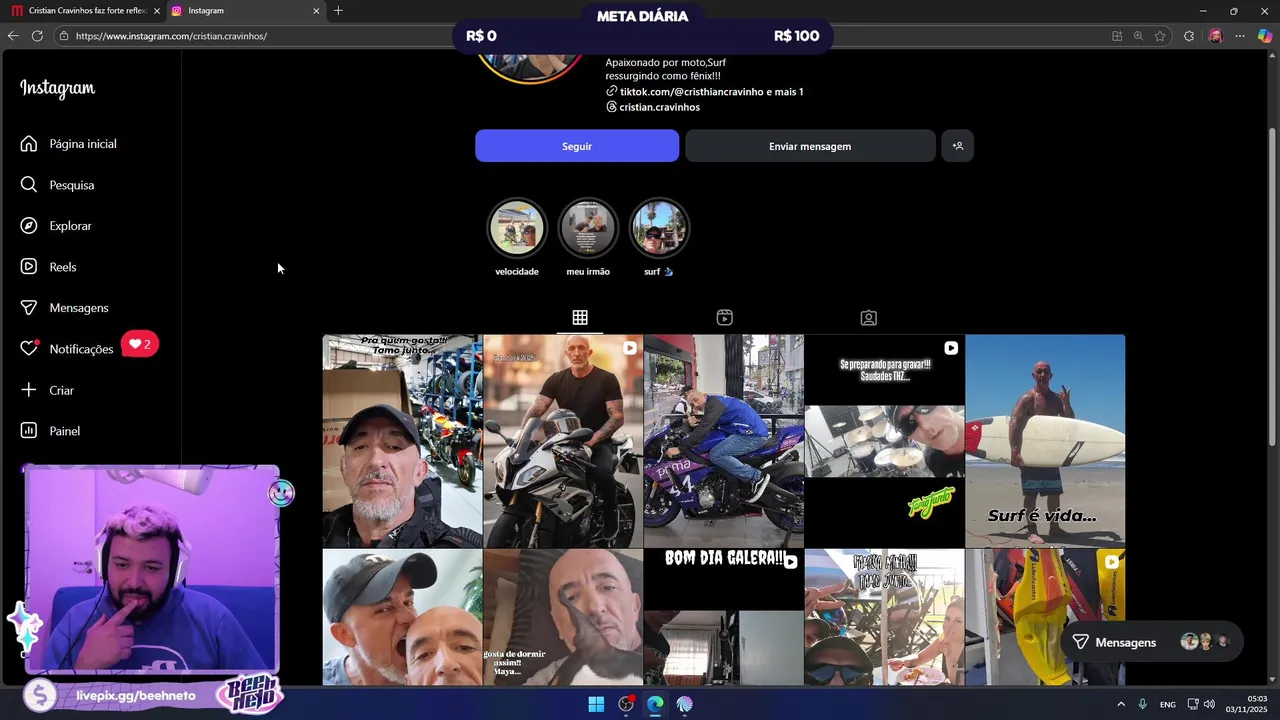Follow the profile with Seguir button
Image resolution: width=1280 pixels, height=720 pixels.
pyautogui.click(x=577, y=146)
